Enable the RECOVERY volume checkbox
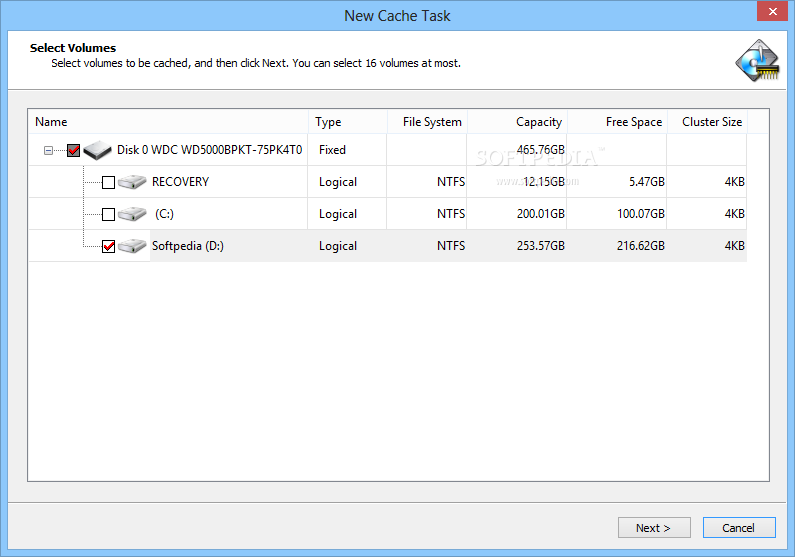 pos(108,182)
